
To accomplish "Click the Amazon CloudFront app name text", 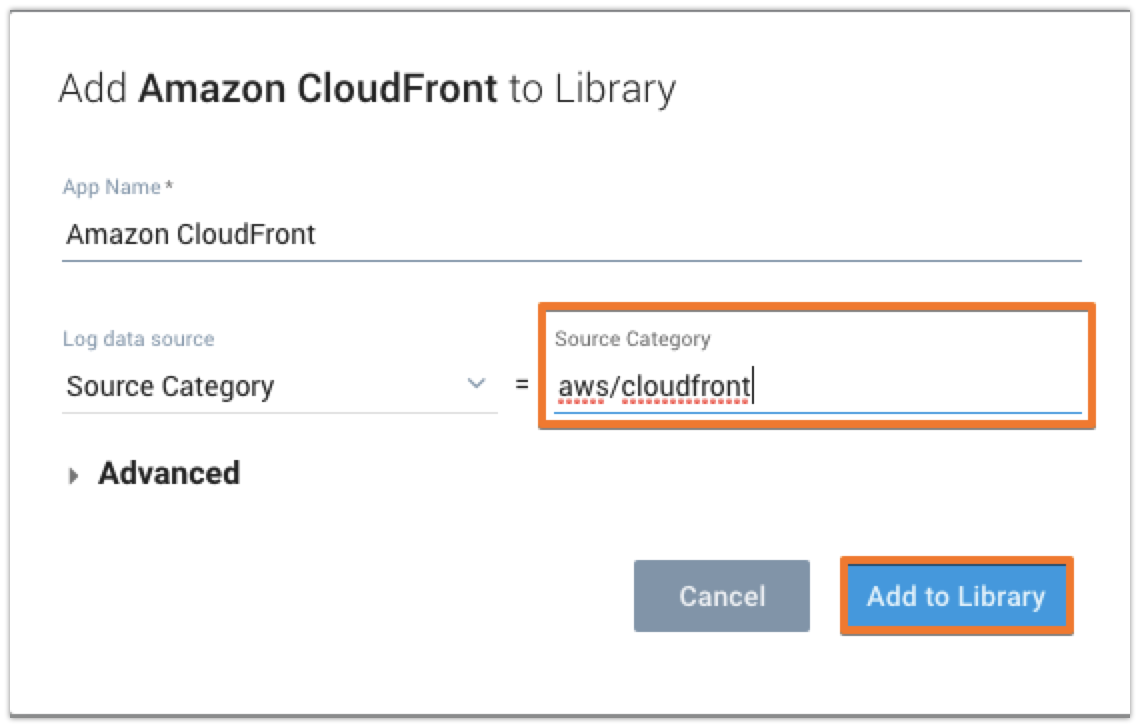I will coord(190,235).
